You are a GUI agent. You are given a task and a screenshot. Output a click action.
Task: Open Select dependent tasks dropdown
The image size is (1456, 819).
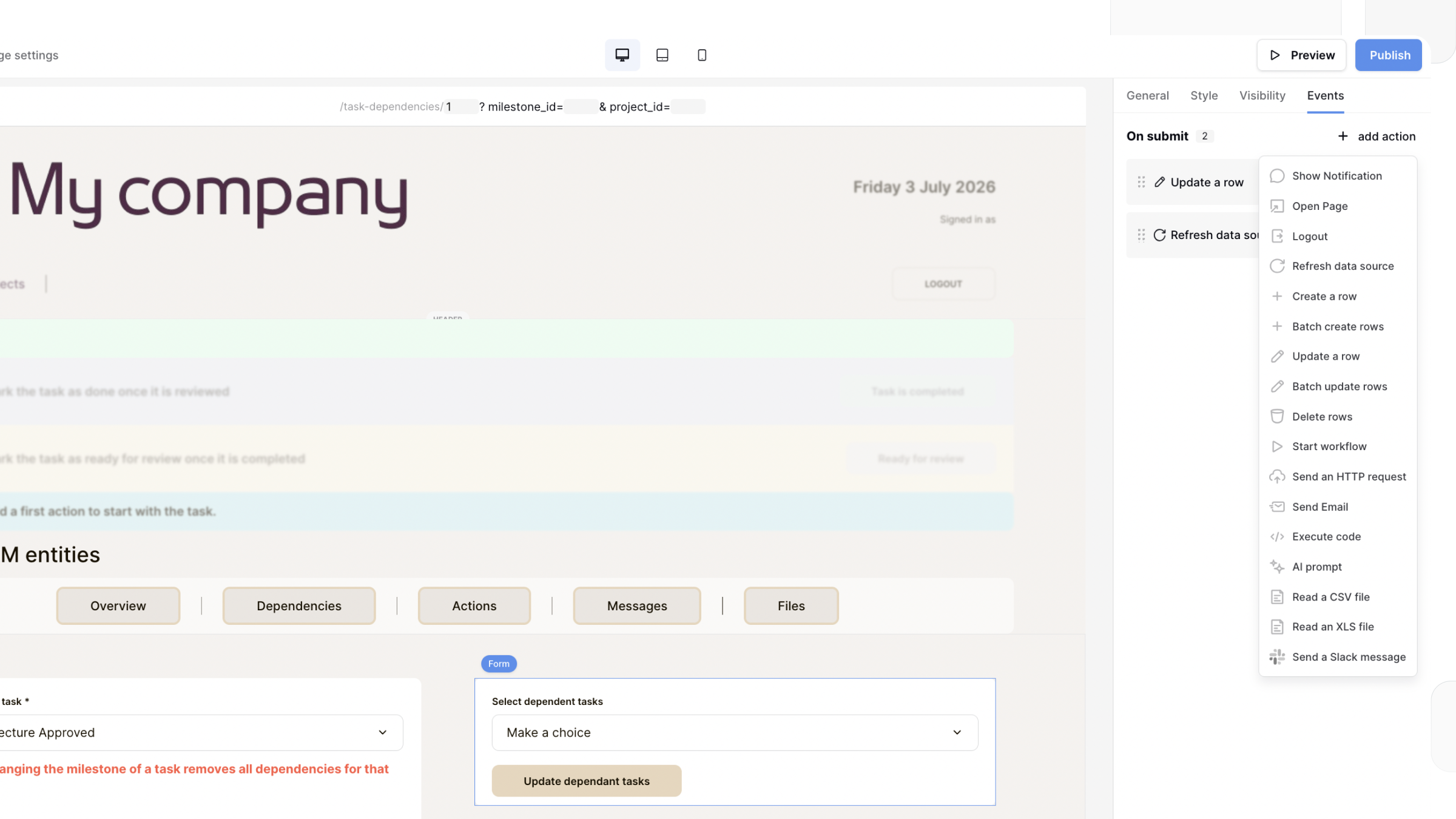tap(735, 733)
